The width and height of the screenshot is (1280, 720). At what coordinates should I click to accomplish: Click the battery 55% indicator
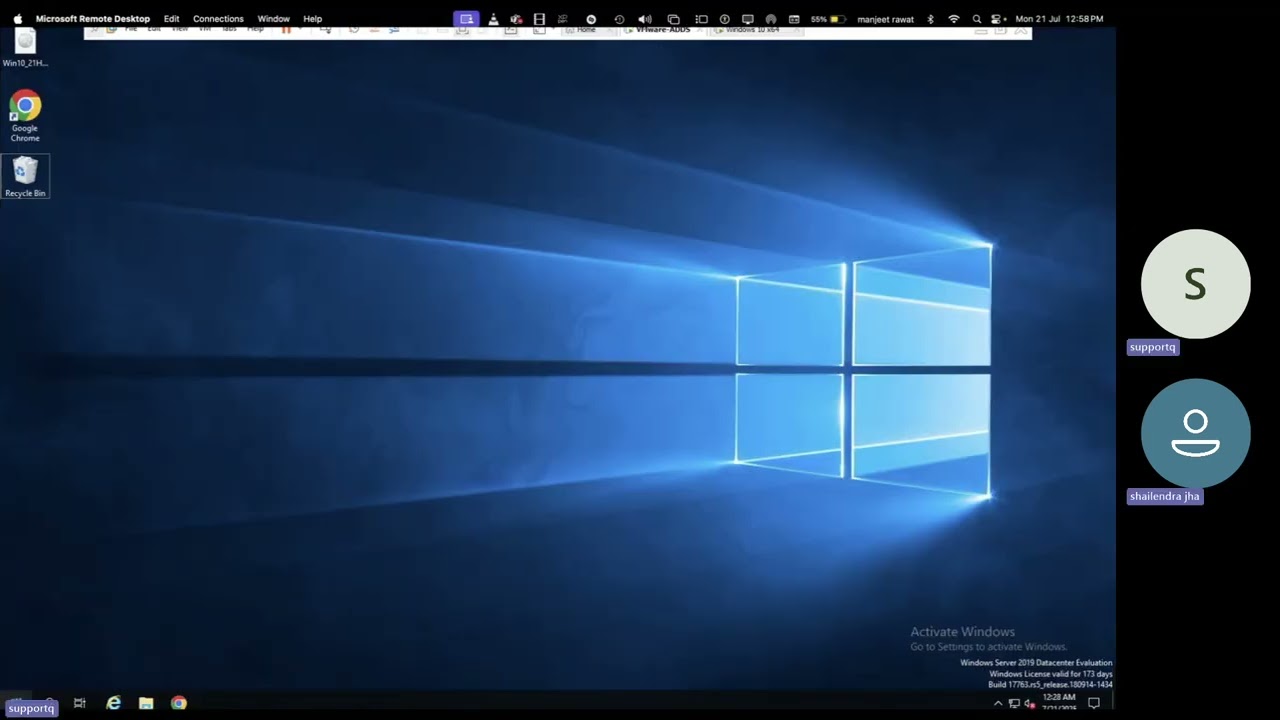point(828,18)
